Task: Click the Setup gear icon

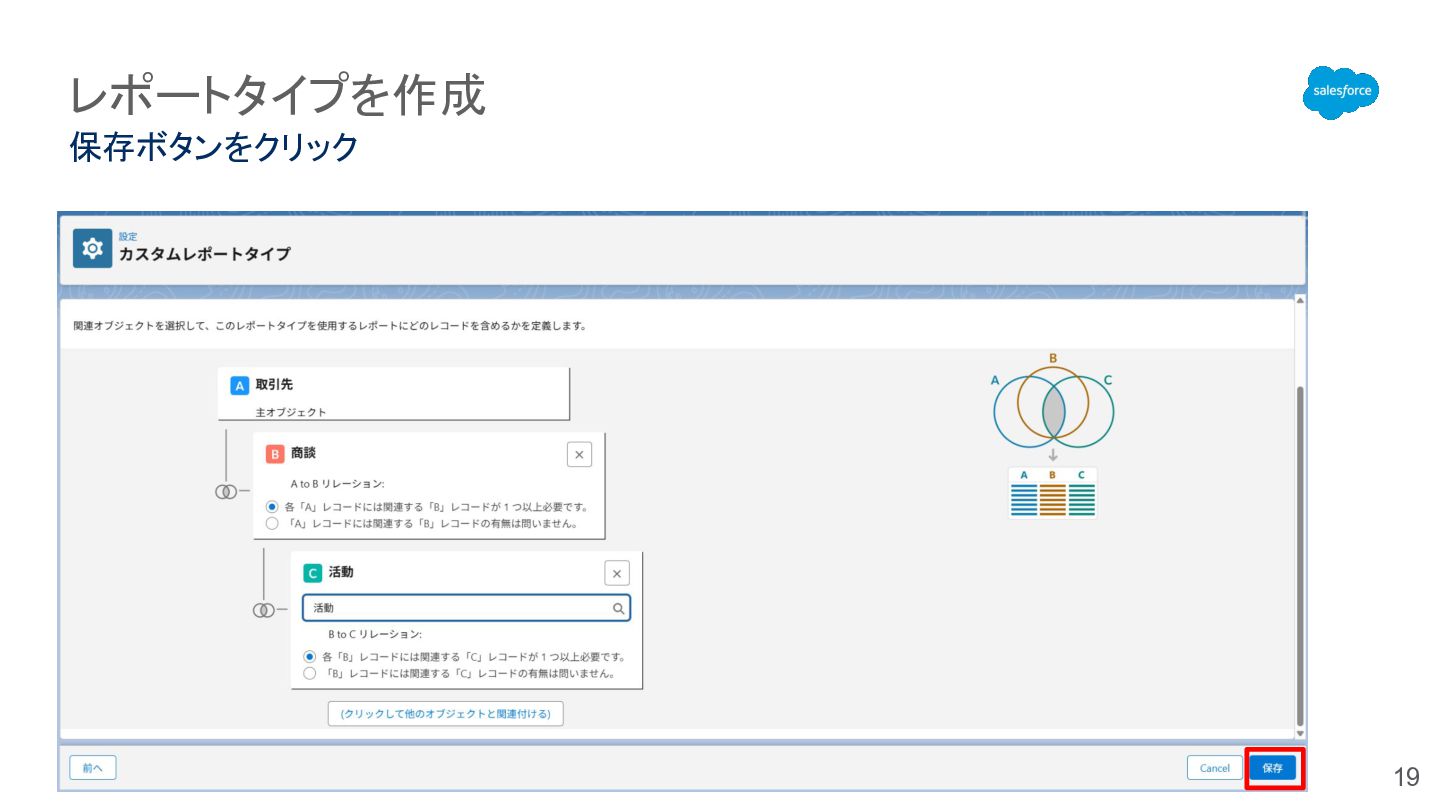Action: click(92, 248)
